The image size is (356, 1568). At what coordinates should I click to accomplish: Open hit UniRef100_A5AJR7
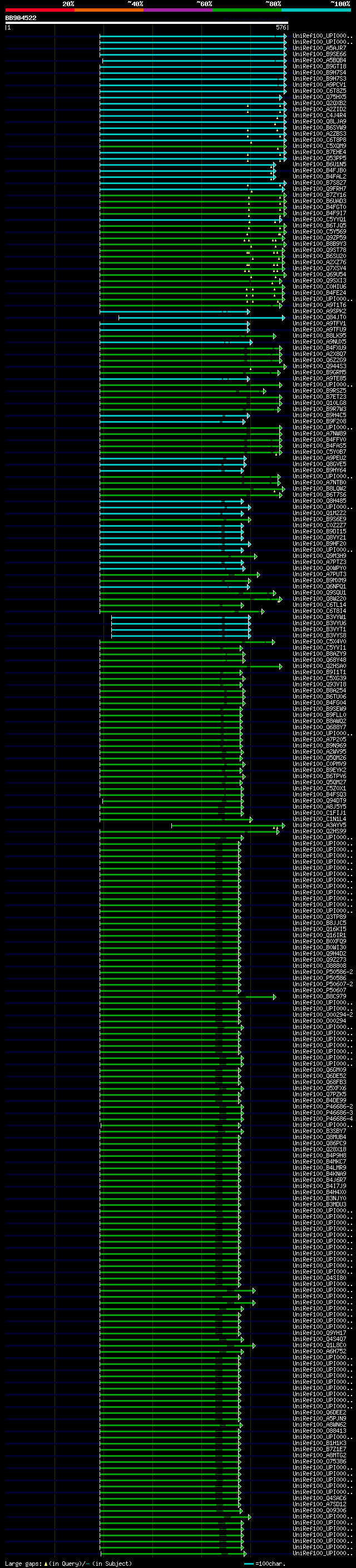click(319, 48)
